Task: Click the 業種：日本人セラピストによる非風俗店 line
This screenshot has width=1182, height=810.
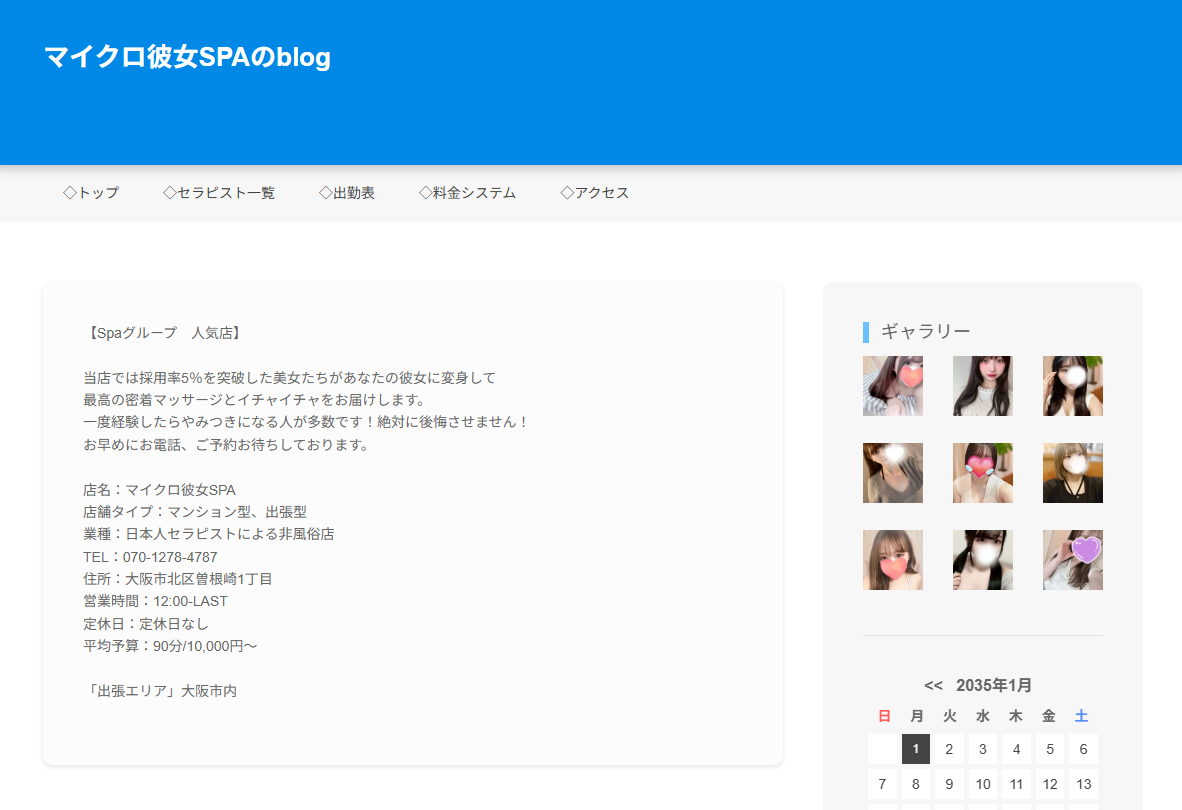Action: tap(209, 533)
